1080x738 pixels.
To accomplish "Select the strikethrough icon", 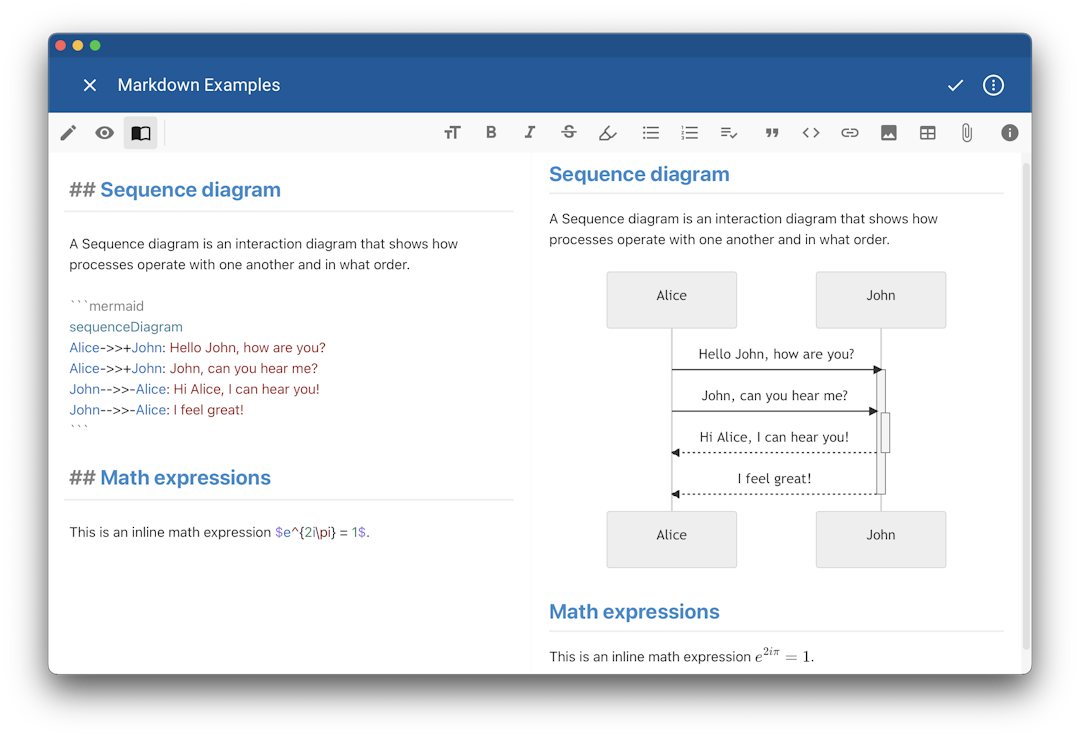I will 568,132.
